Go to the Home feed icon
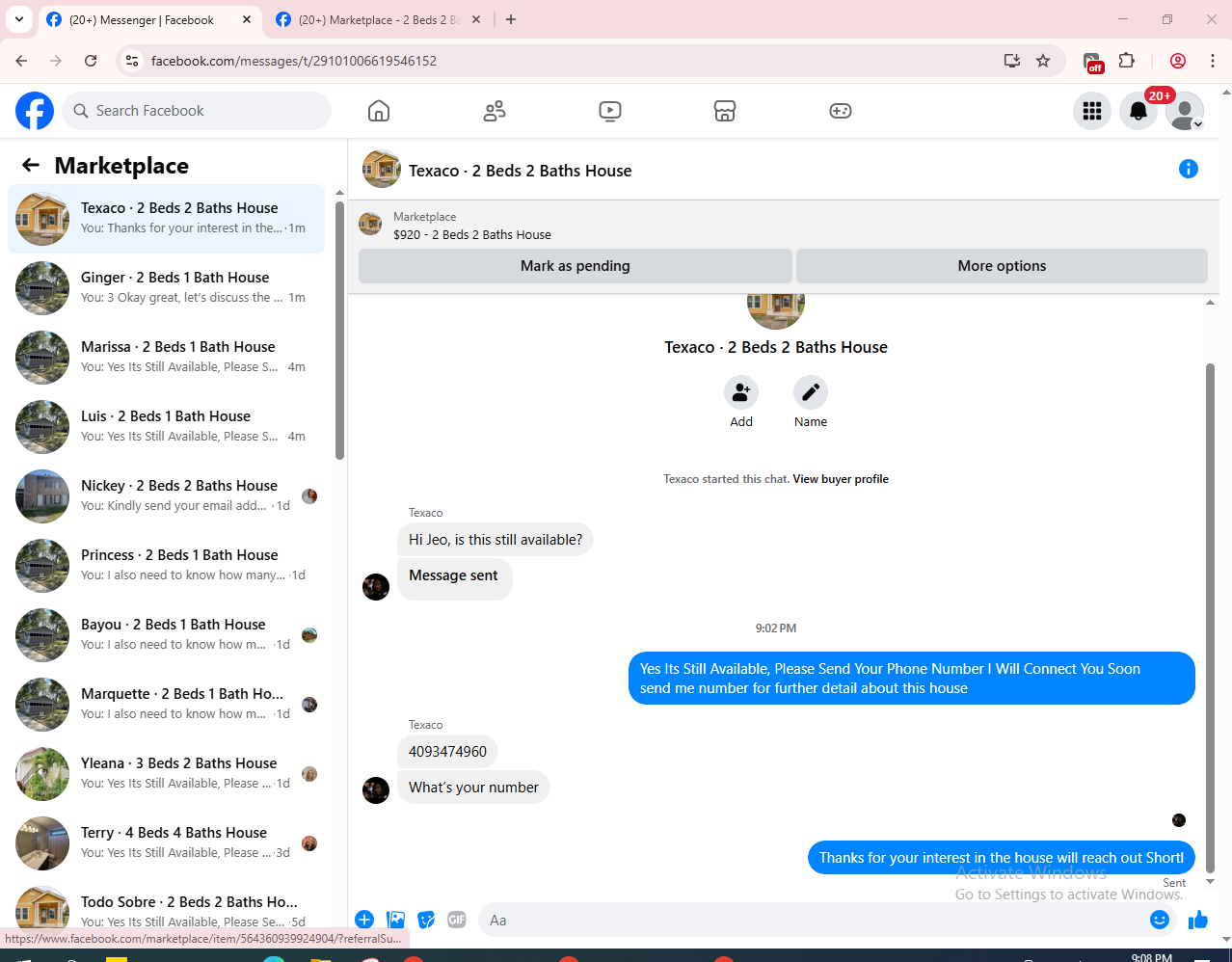The width and height of the screenshot is (1232, 962). [x=379, y=111]
